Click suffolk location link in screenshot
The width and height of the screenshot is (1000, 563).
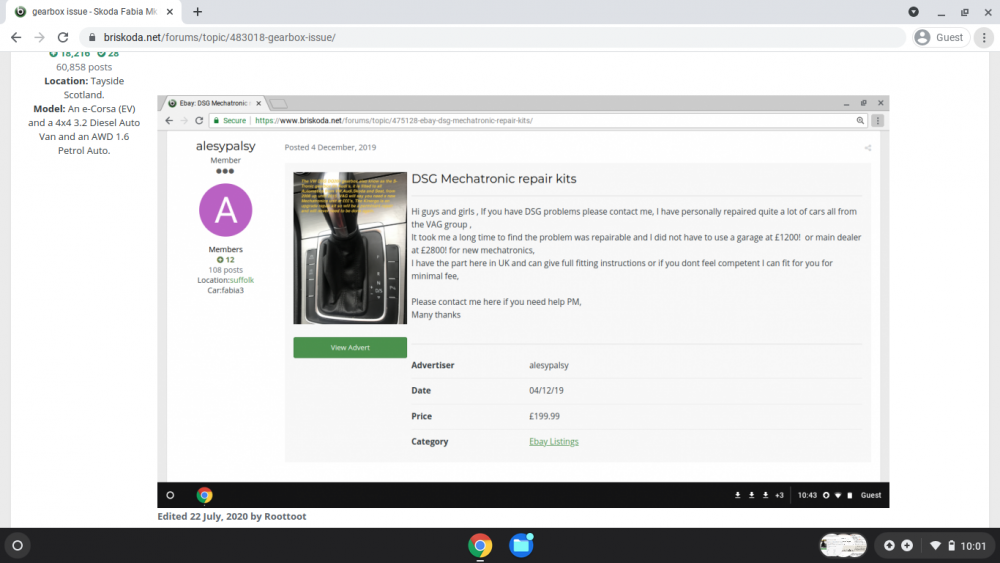tap(242, 280)
